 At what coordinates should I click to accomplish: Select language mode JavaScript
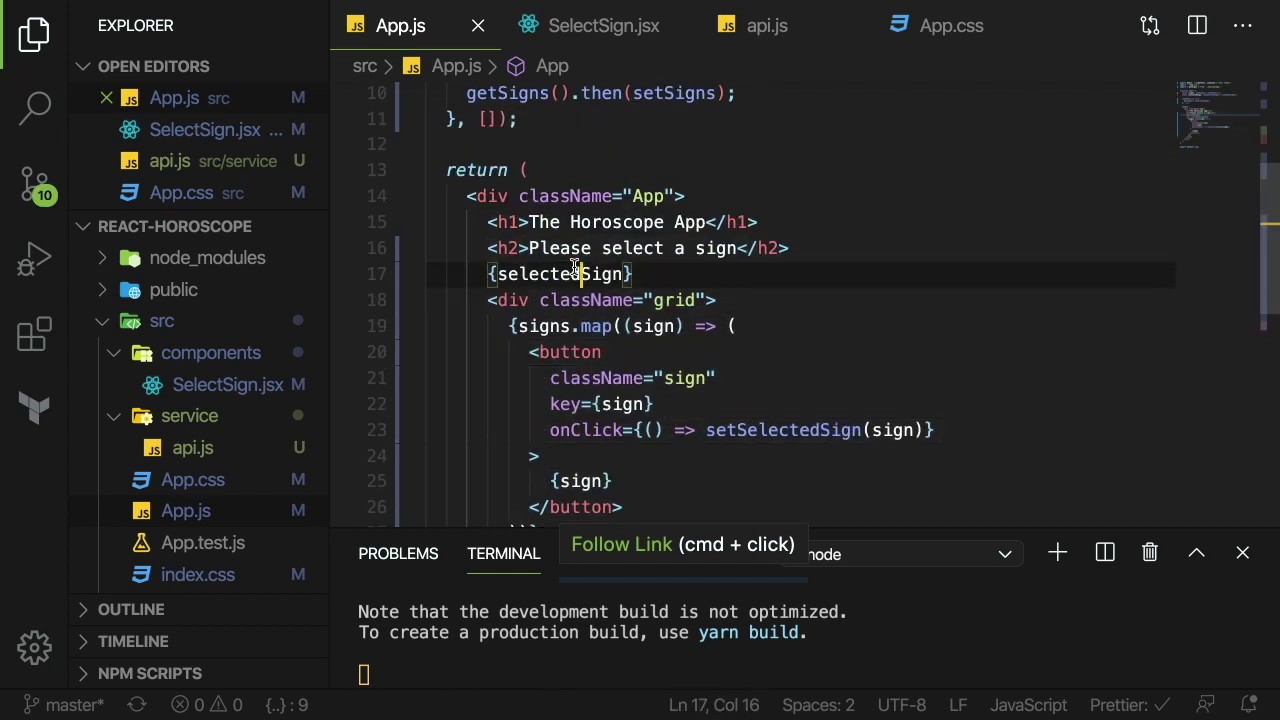(1028, 705)
